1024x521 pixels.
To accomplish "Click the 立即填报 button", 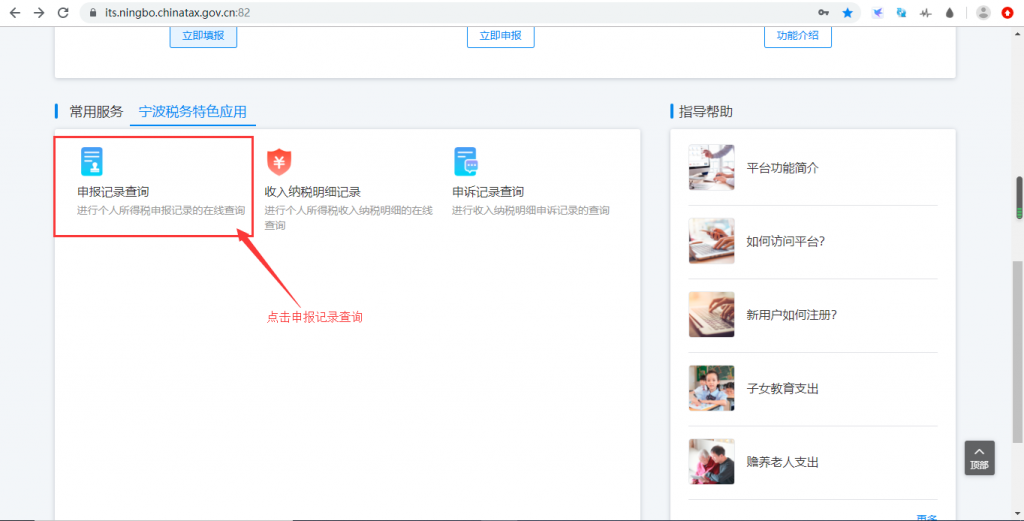I will pos(203,36).
